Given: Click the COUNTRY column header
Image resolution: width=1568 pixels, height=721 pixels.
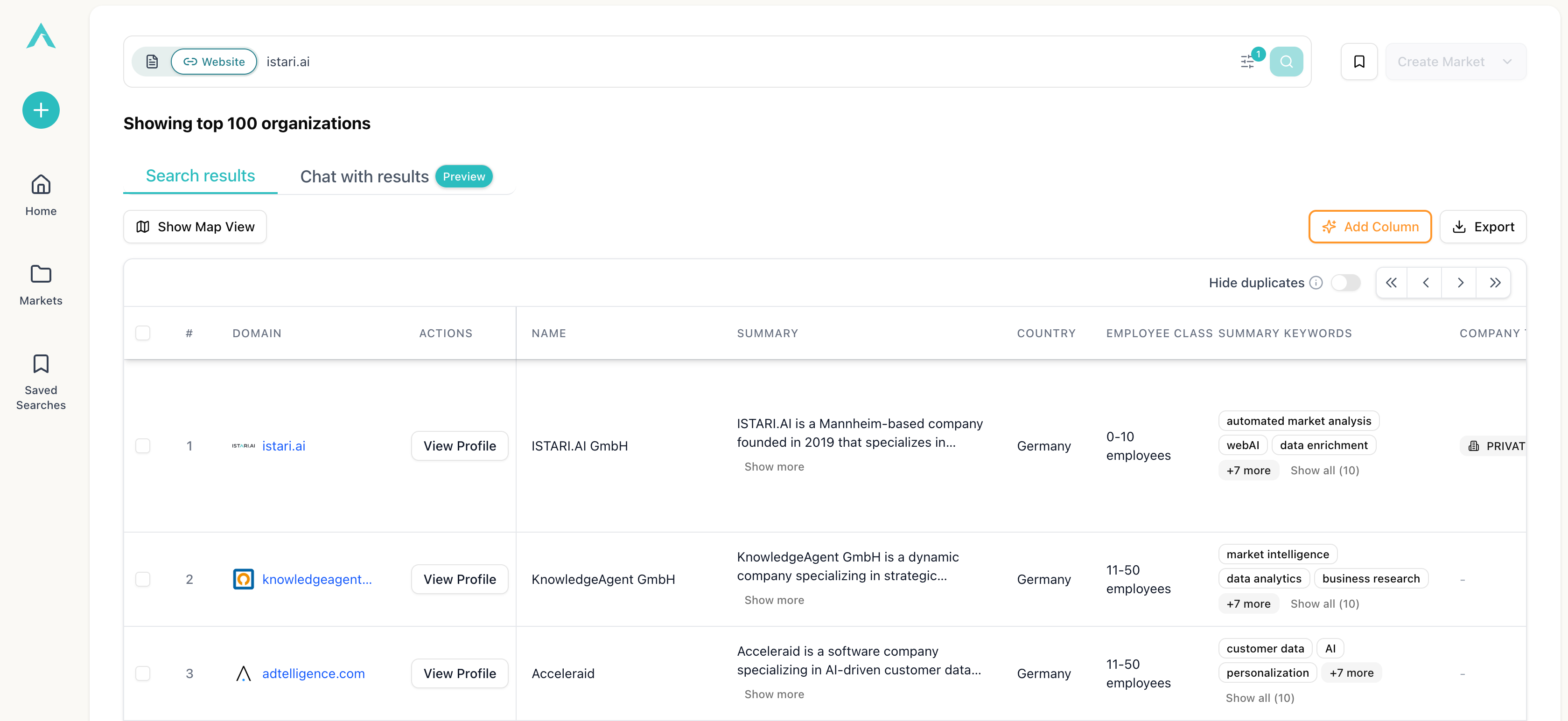Looking at the screenshot, I should pyautogui.click(x=1046, y=333).
